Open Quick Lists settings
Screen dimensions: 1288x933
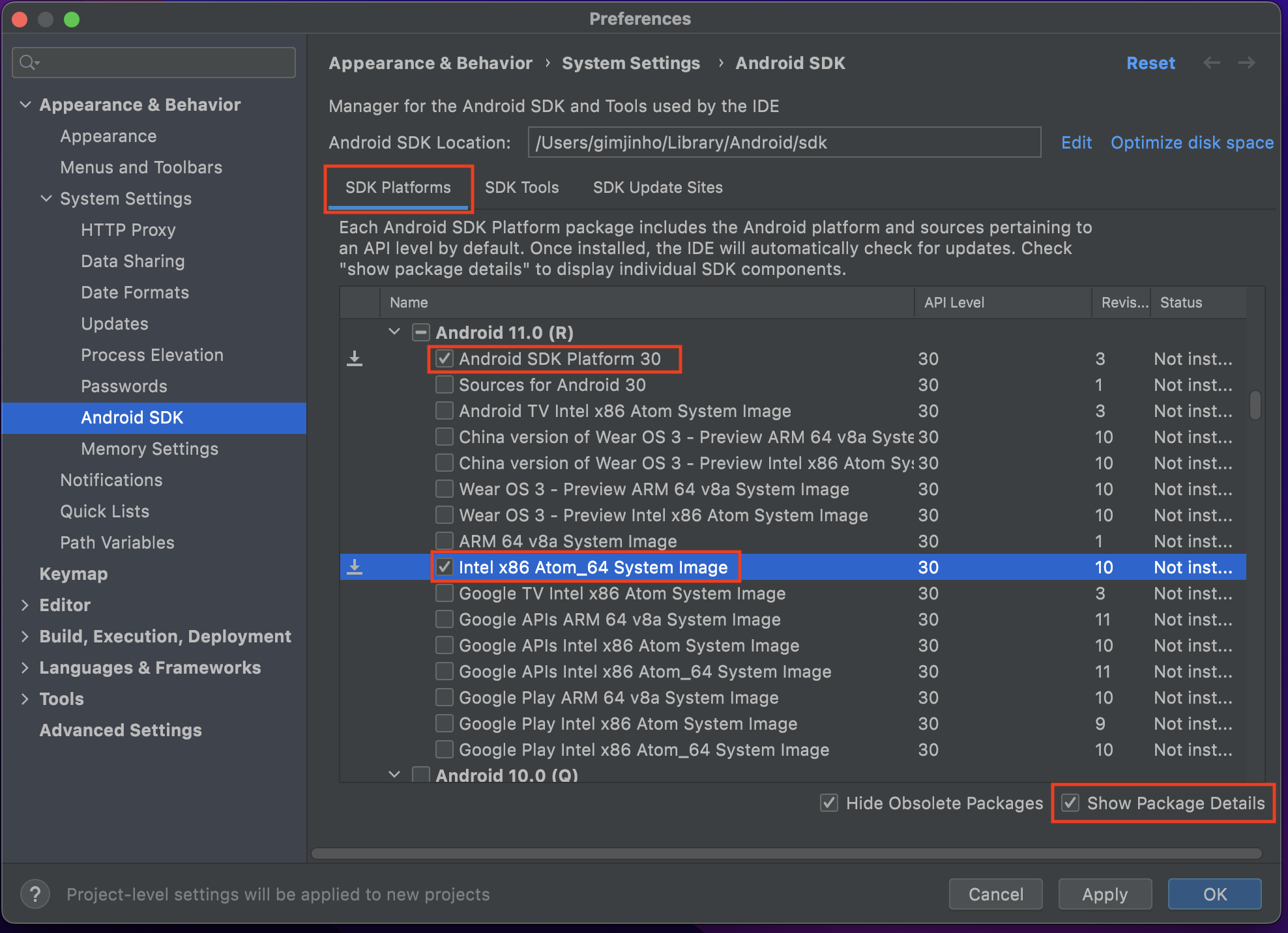pyautogui.click(x=104, y=511)
